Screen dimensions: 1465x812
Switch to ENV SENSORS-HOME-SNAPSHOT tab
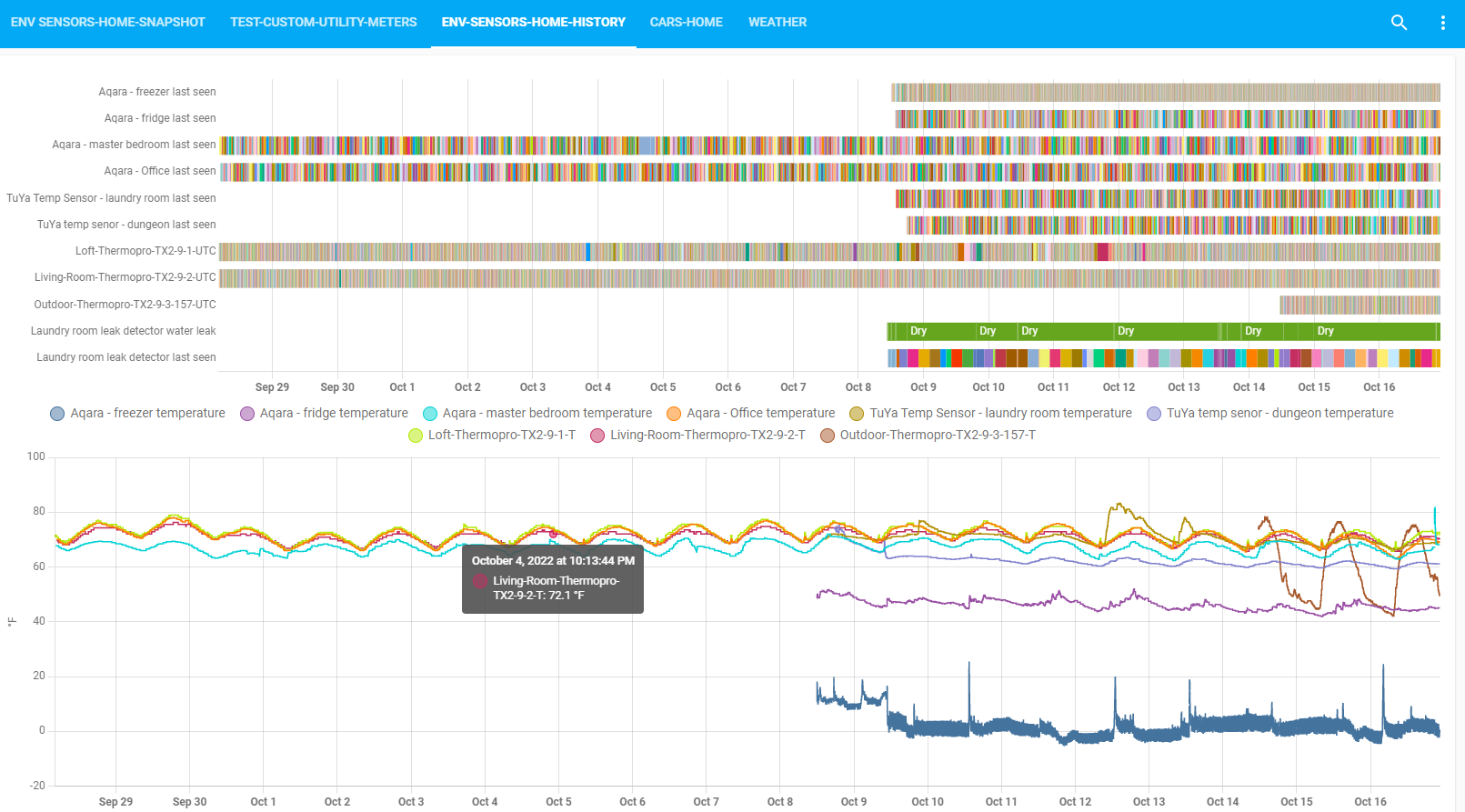[x=108, y=22]
